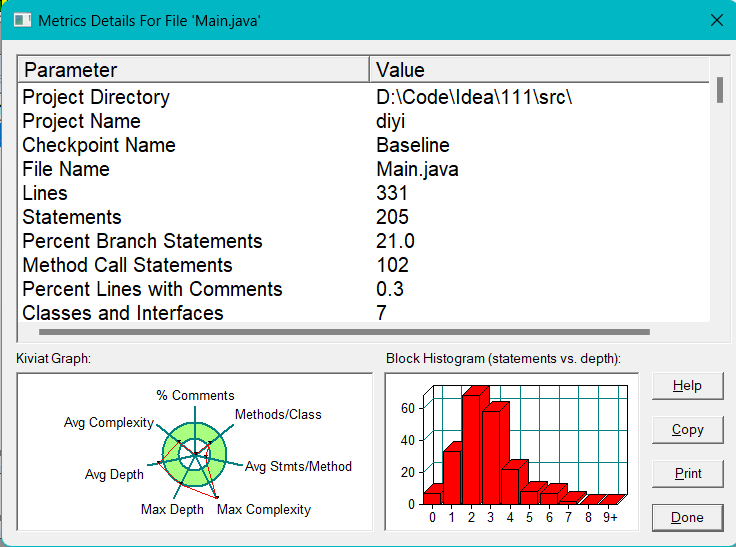Viewport: 736px width, 547px height.
Task: Click the method call value 102
Action: pyautogui.click(x=392, y=265)
